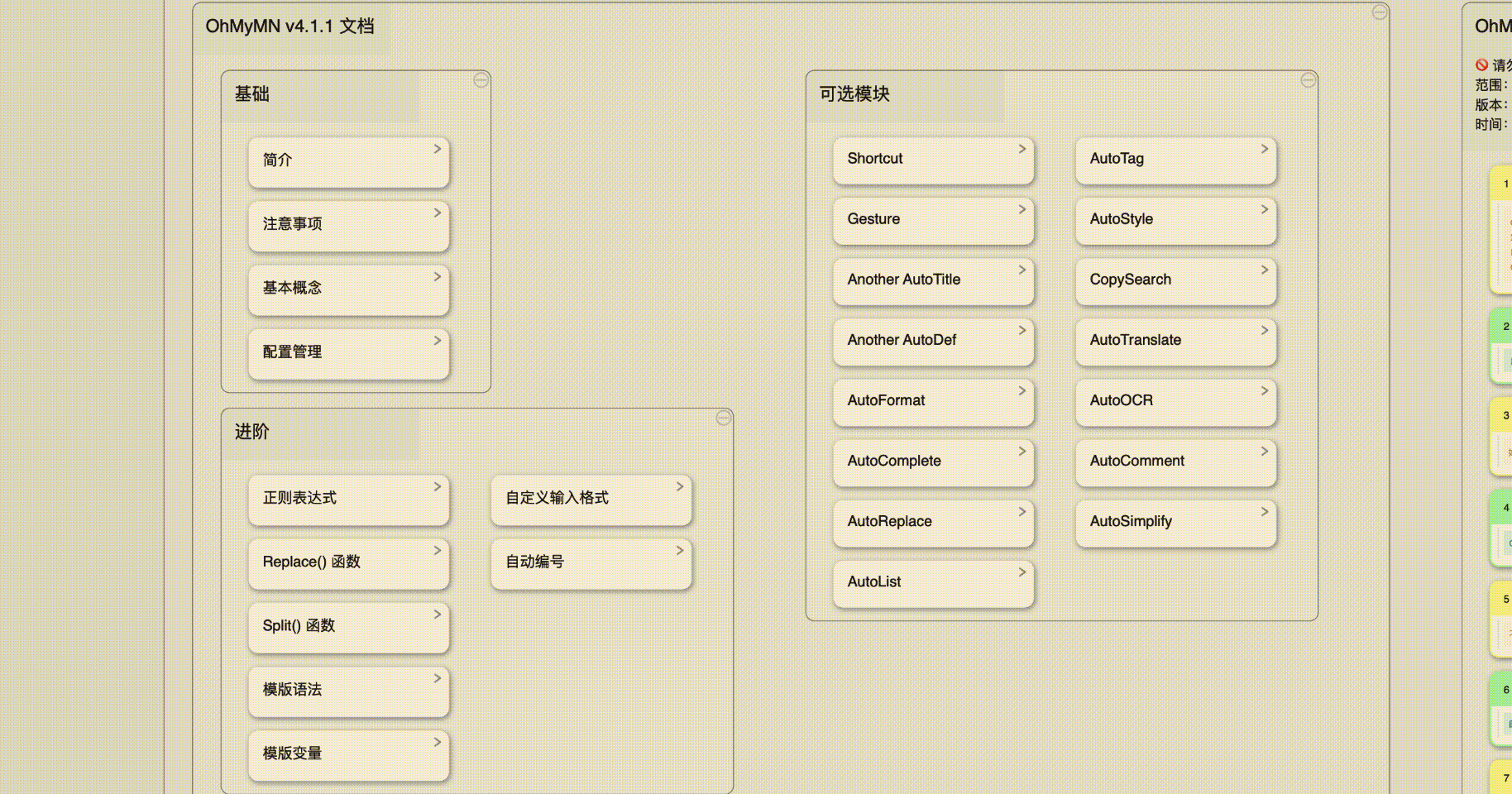Select the Another AutoDef card
The width and height of the screenshot is (1512, 794).
click(934, 342)
